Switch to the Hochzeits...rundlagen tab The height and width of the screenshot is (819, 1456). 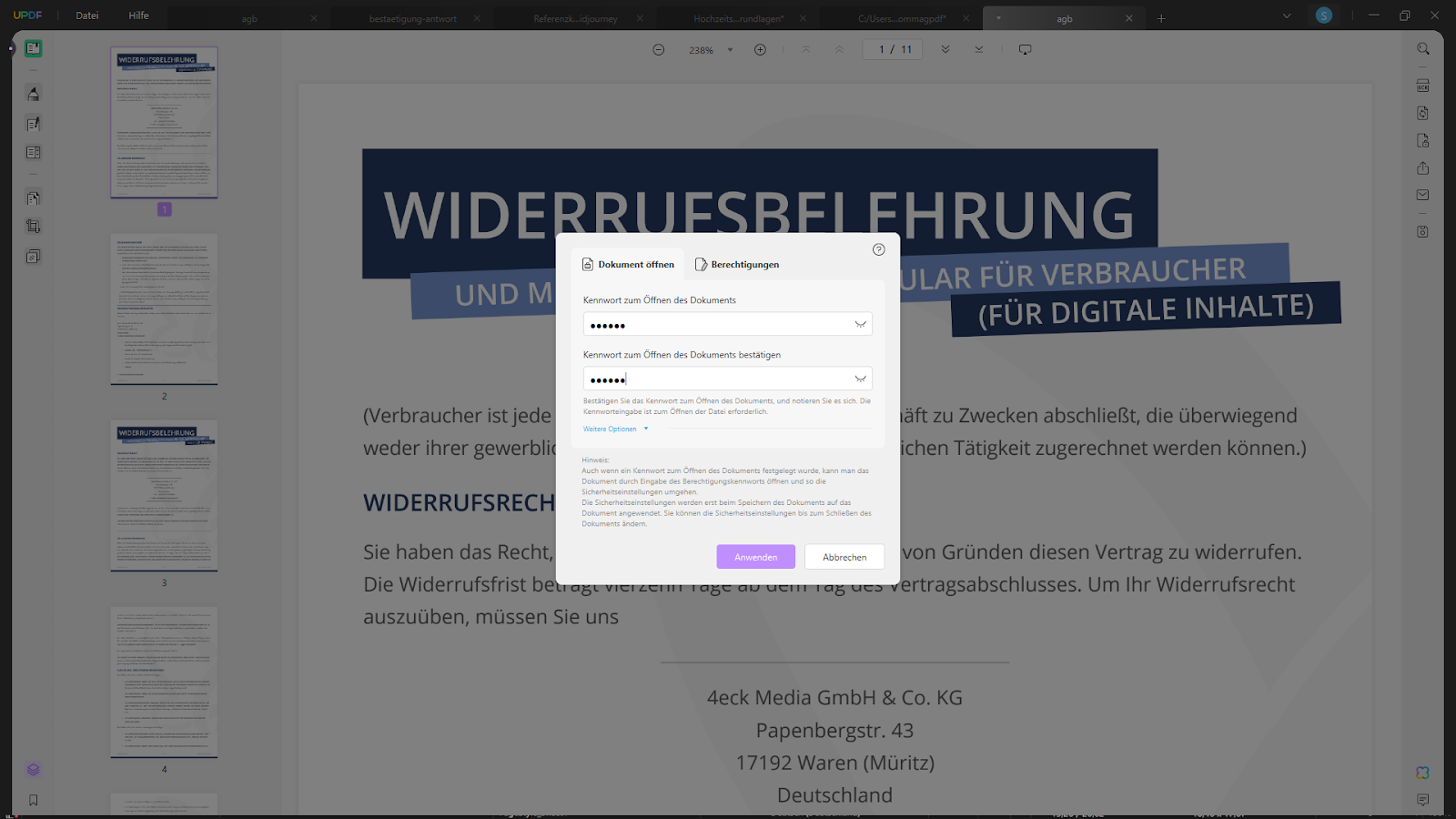coord(738,18)
